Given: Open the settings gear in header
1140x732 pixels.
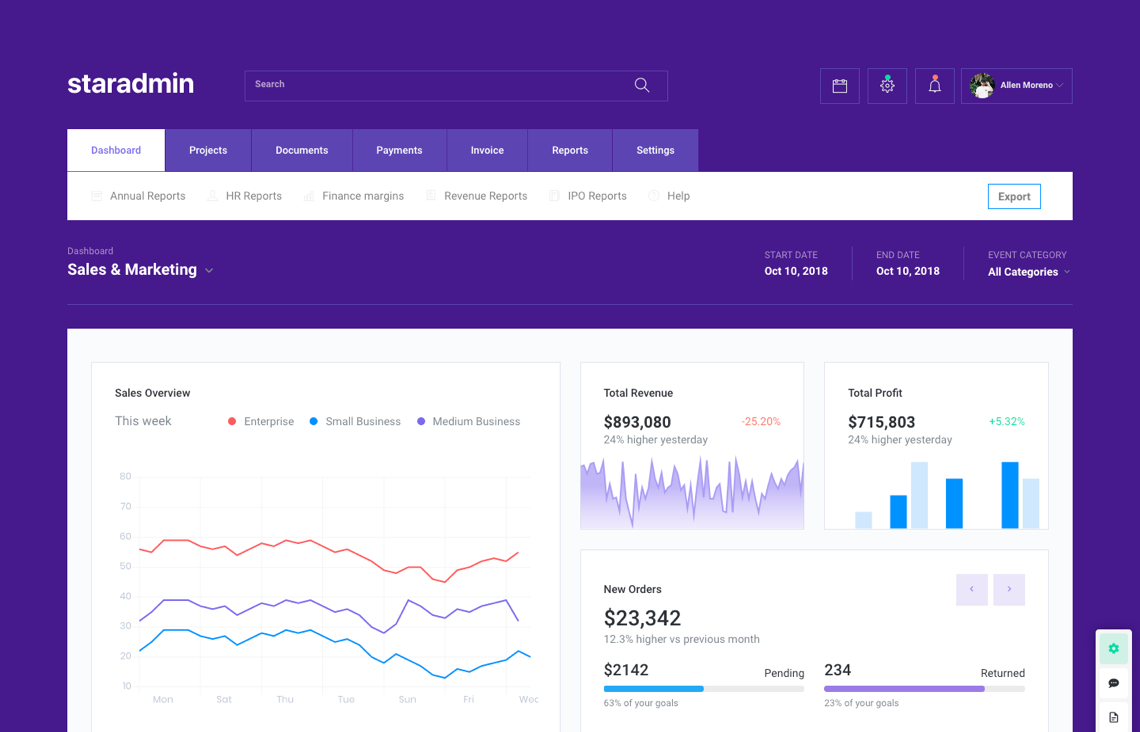Looking at the screenshot, I should (x=887, y=86).
